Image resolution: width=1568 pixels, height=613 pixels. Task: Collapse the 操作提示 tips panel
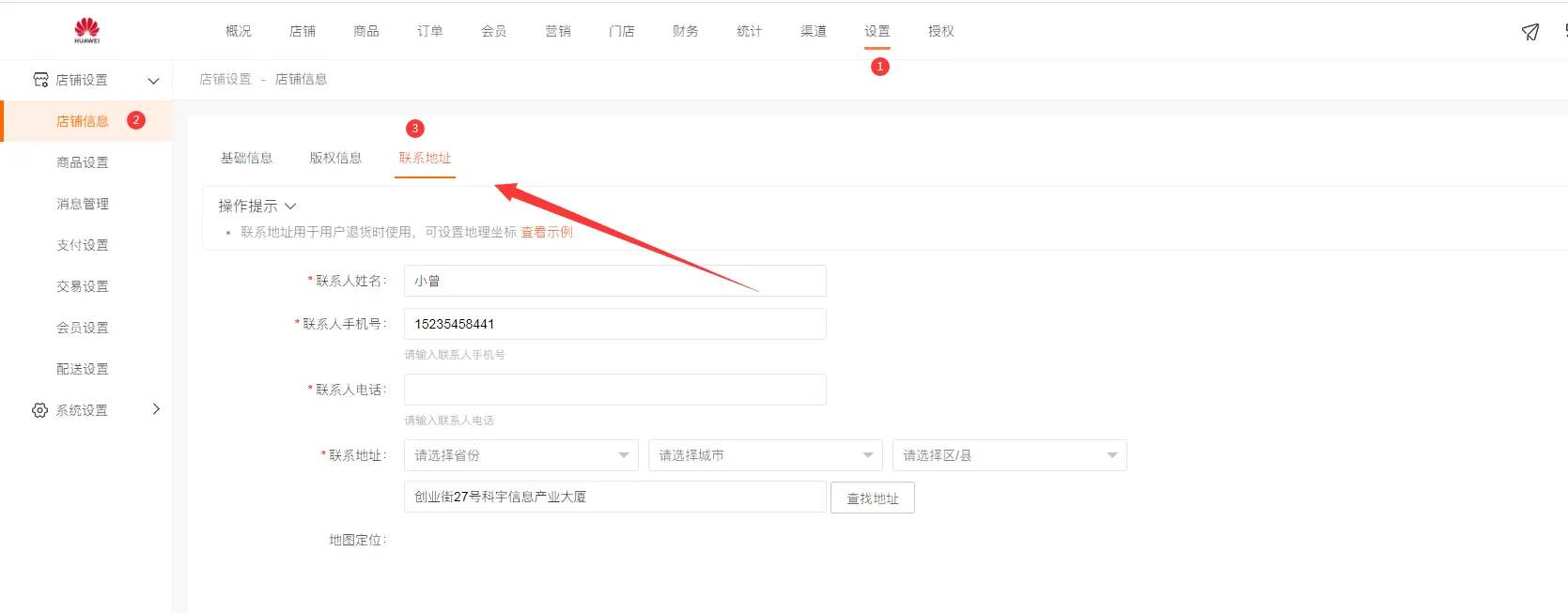(290, 206)
